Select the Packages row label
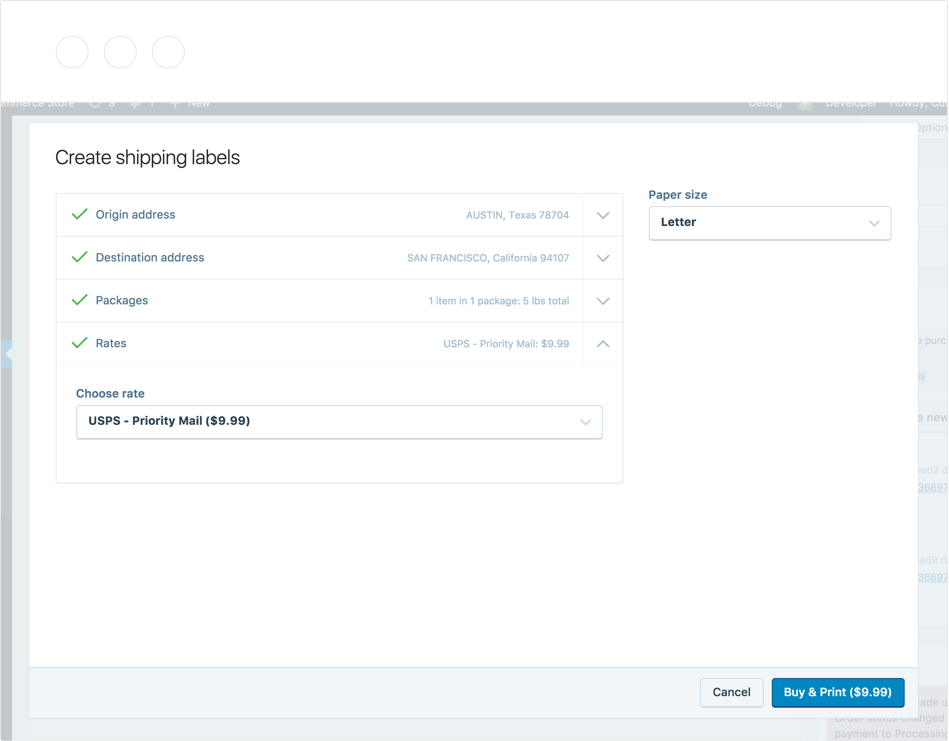 pos(122,301)
